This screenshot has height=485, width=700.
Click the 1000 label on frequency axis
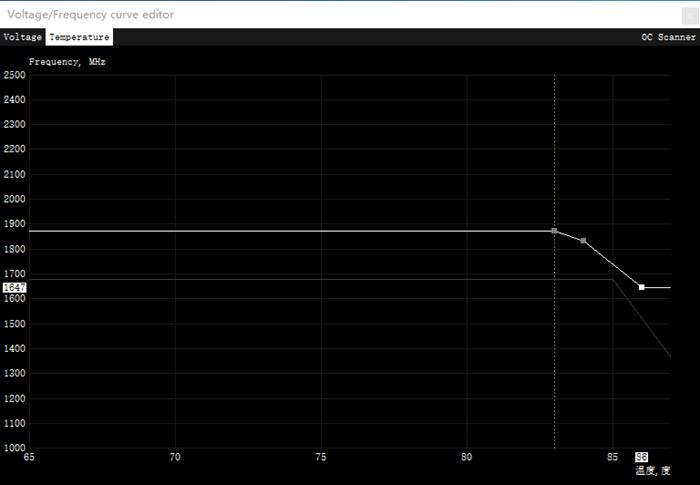coord(14,448)
